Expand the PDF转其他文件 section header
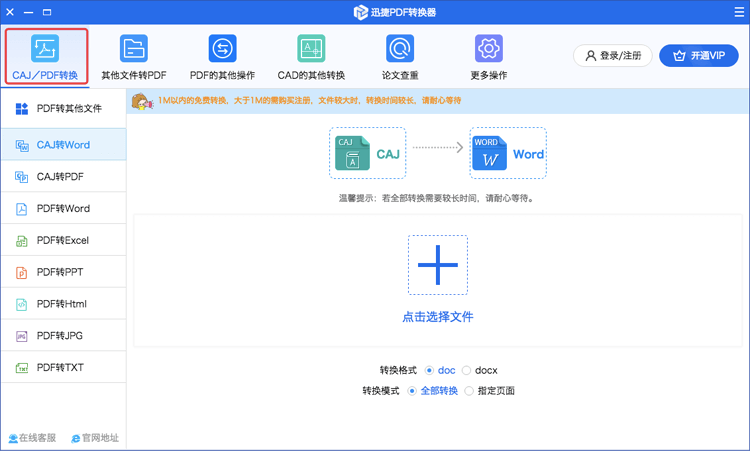Image resolution: width=750 pixels, height=451 pixels. [x=64, y=109]
